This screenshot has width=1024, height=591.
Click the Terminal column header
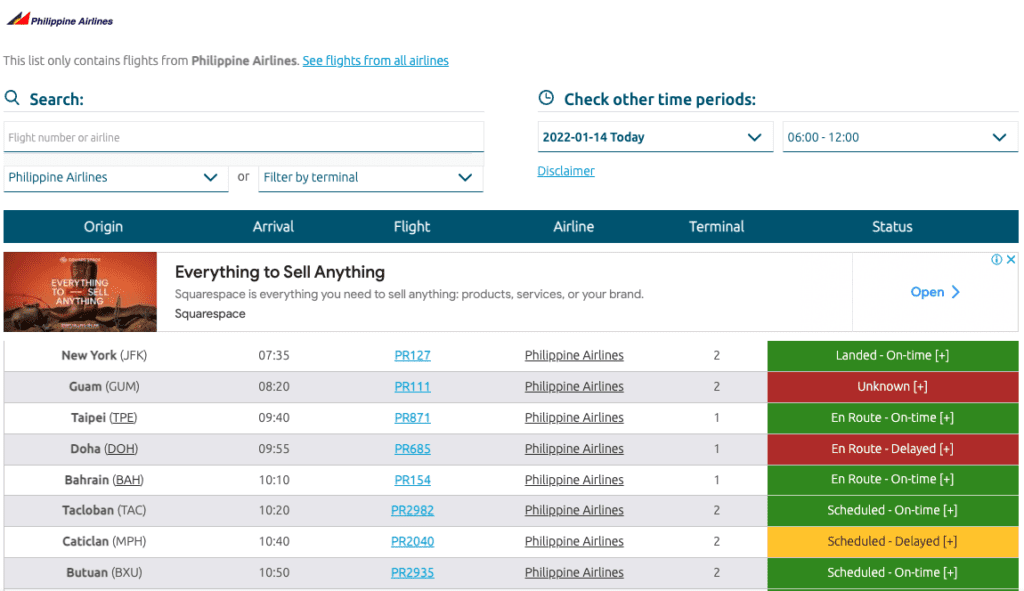(716, 227)
